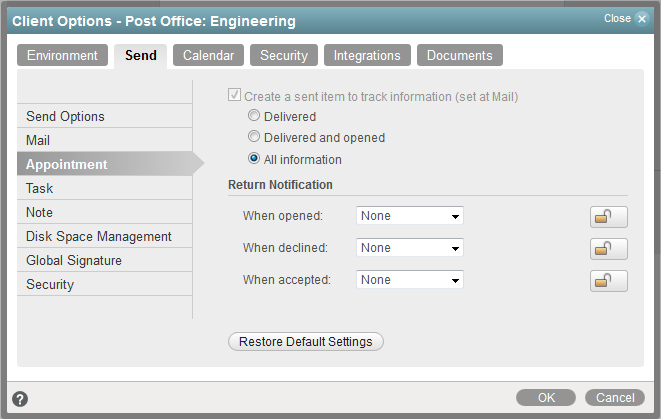661x419 pixels.
Task: Open the help question mark icon
Action: [x=20, y=399]
